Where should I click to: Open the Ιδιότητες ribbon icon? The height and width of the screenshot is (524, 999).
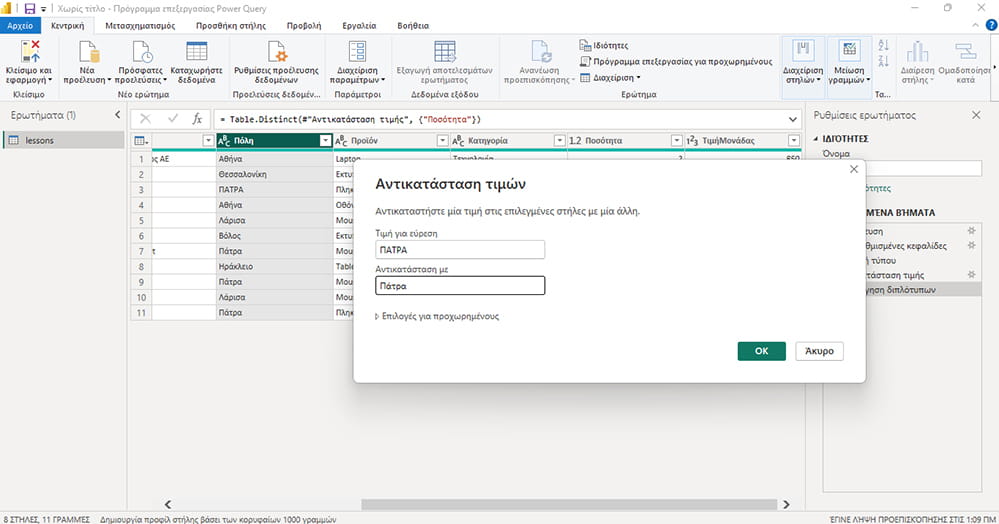coord(585,45)
